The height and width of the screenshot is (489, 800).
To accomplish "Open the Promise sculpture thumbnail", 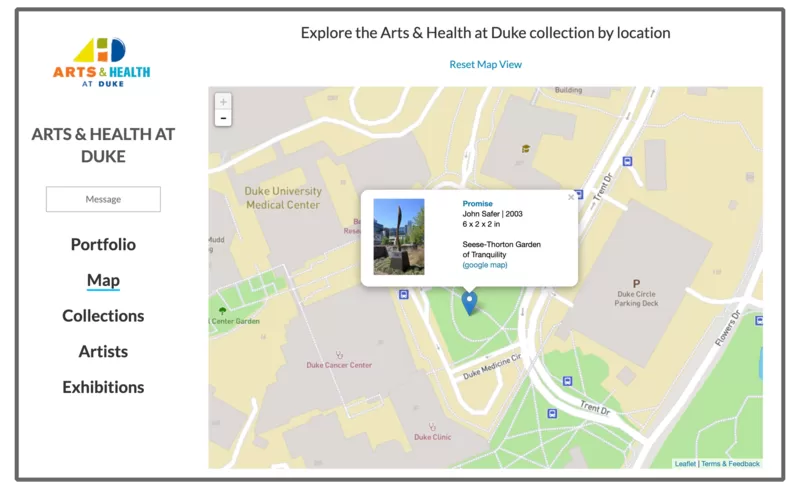I will tap(399, 237).
